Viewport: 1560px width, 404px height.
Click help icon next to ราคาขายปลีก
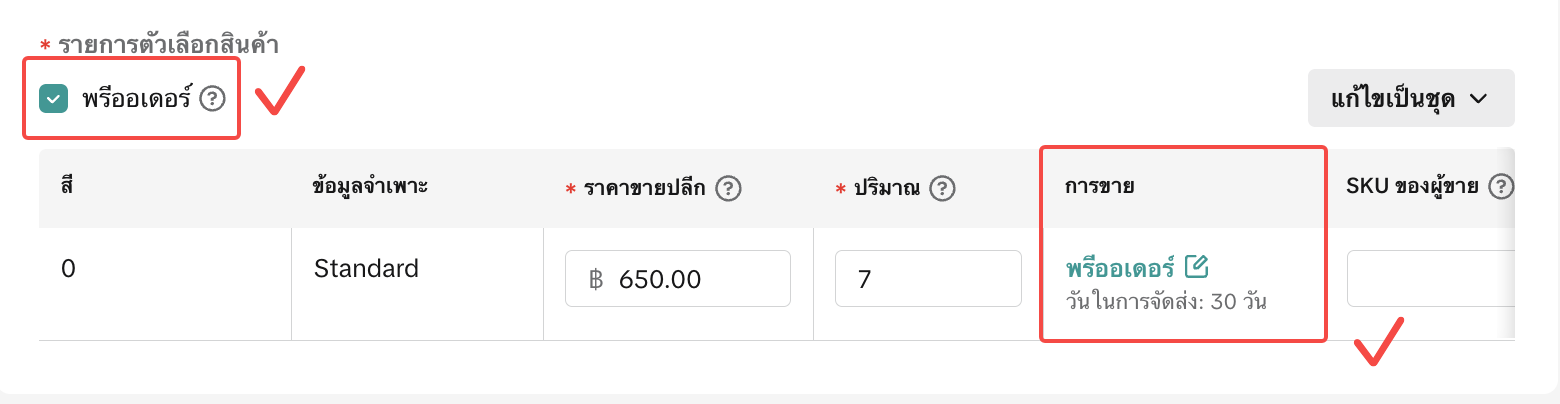(728, 188)
